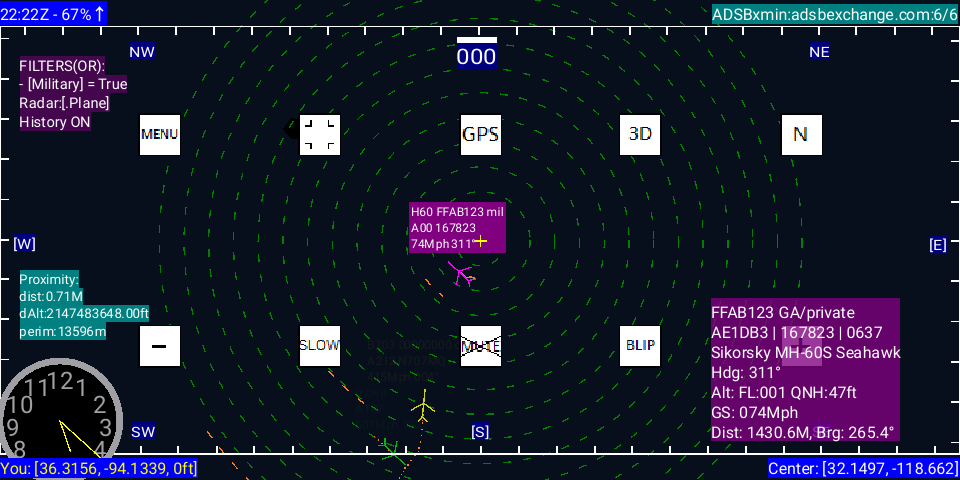This screenshot has height=480, width=960.
Task: Toggle GPS centering button
Action: 480,134
